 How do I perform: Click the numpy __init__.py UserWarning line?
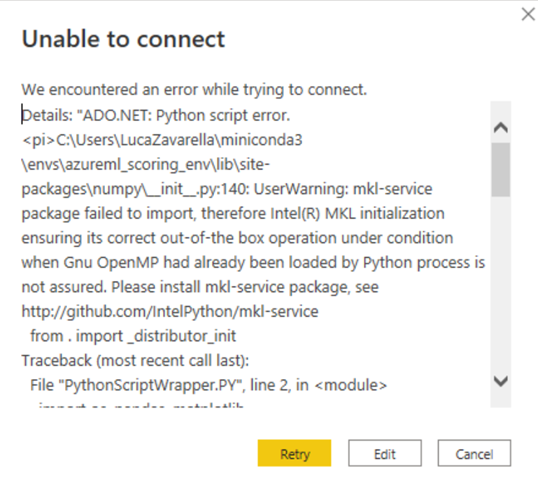(227, 189)
